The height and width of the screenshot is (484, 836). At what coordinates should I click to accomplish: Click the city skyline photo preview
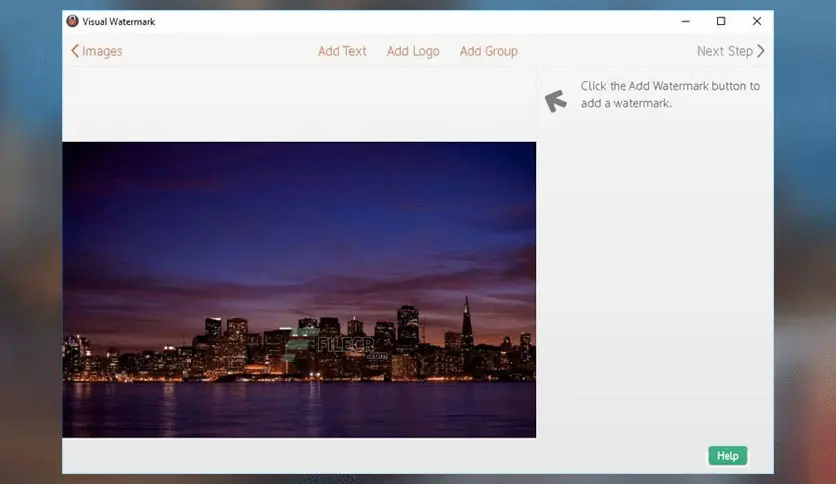299,289
